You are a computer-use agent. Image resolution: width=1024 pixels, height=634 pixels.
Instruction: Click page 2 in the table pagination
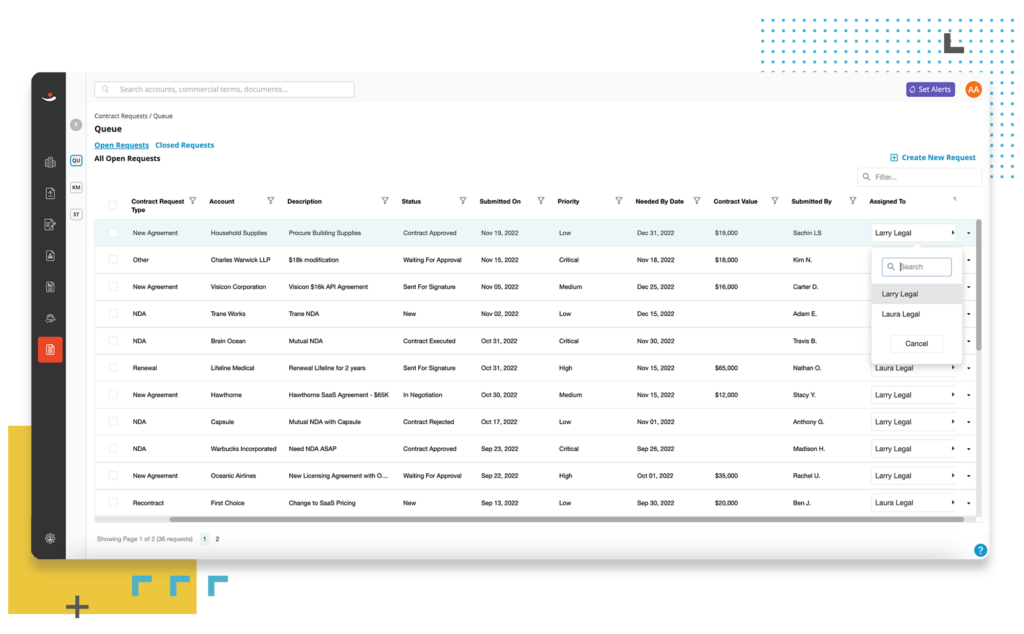point(216,538)
